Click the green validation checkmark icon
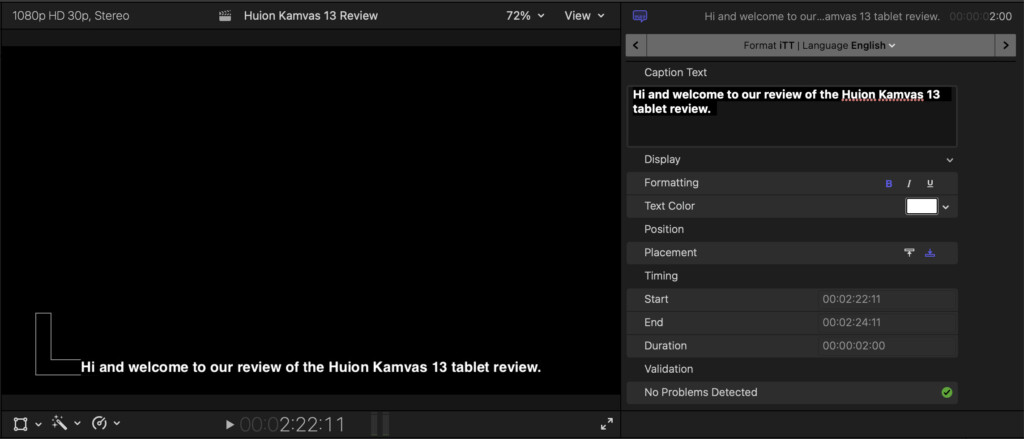Screen dimensions: 1024x439 point(947,393)
